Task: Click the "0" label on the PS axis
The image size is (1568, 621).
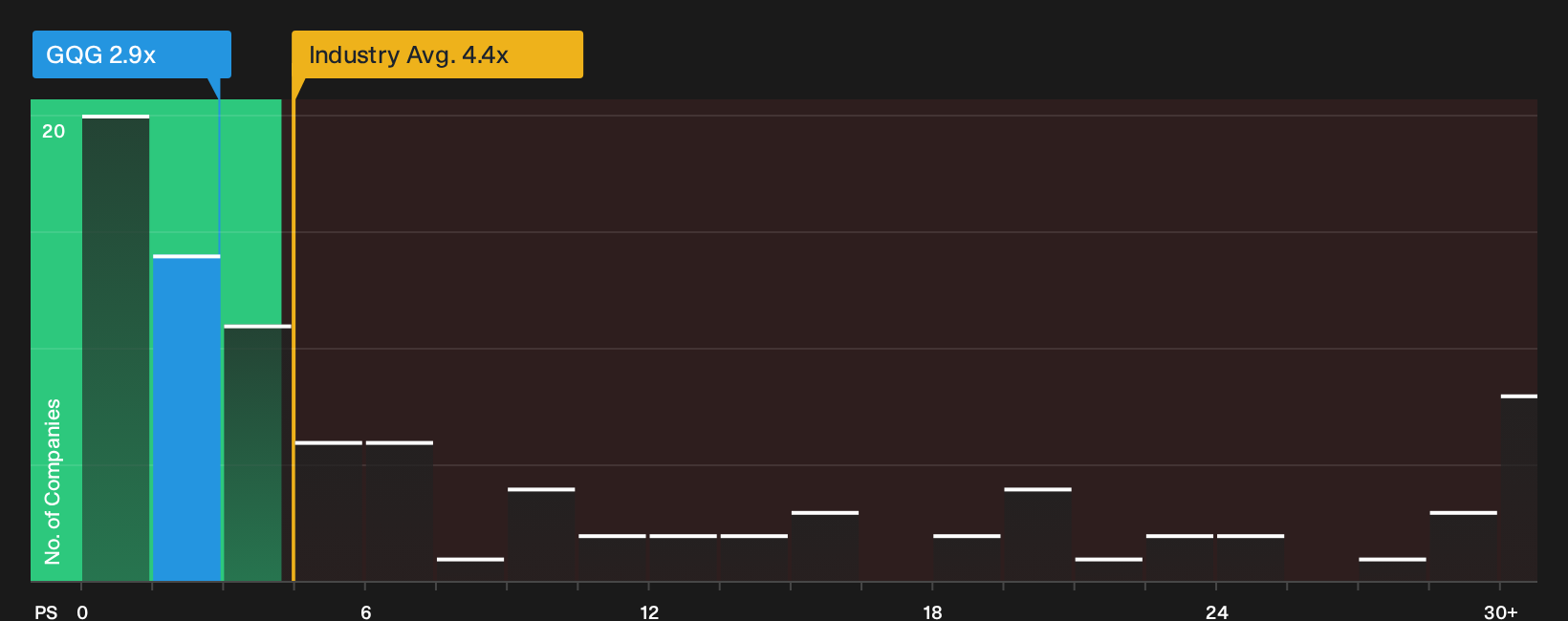Action: point(82,612)
